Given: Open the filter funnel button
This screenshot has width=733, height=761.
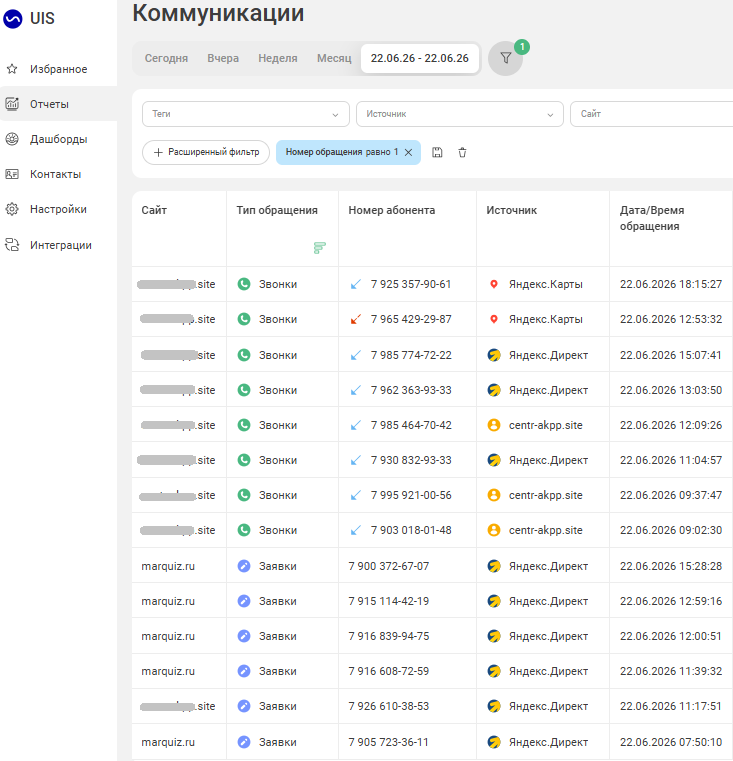Looking at the screenshot, I should (505, 58).
